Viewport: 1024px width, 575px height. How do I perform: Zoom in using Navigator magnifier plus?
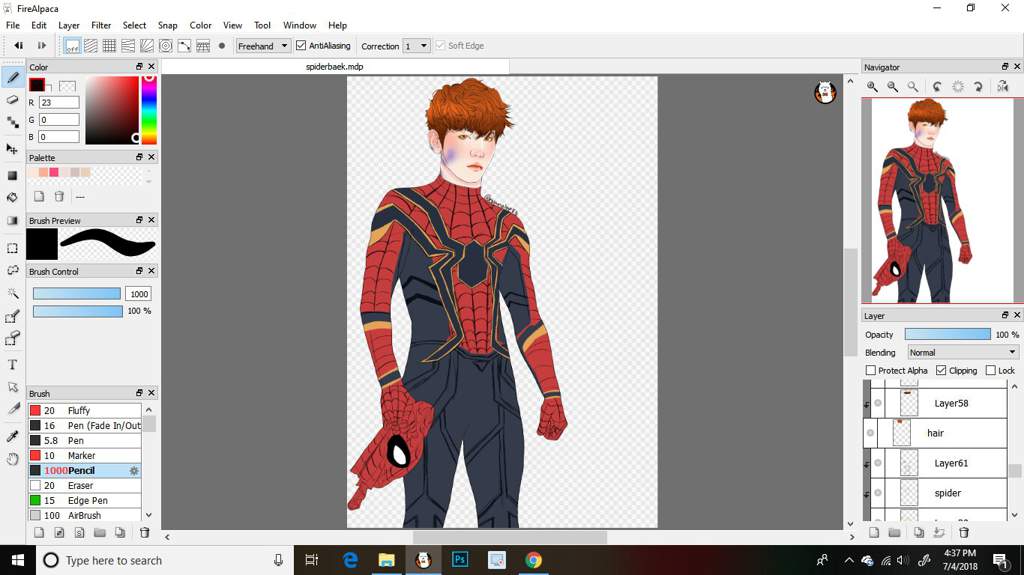[872, 86]
